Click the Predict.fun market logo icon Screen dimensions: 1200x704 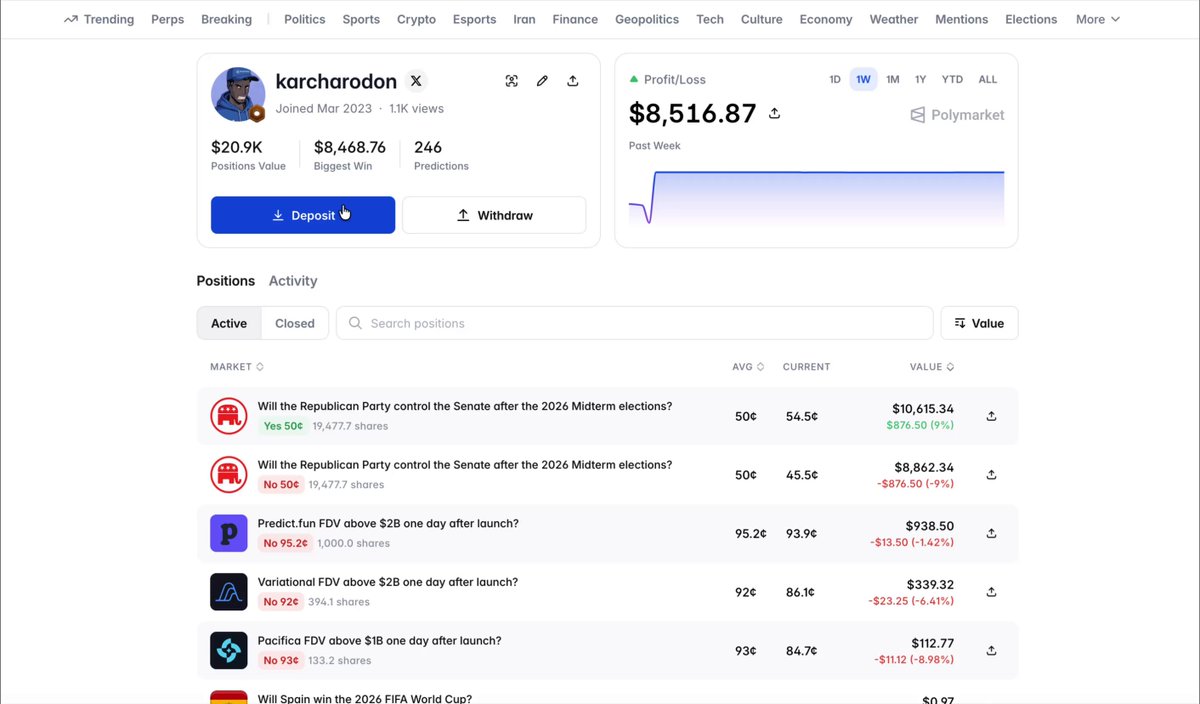229,533
